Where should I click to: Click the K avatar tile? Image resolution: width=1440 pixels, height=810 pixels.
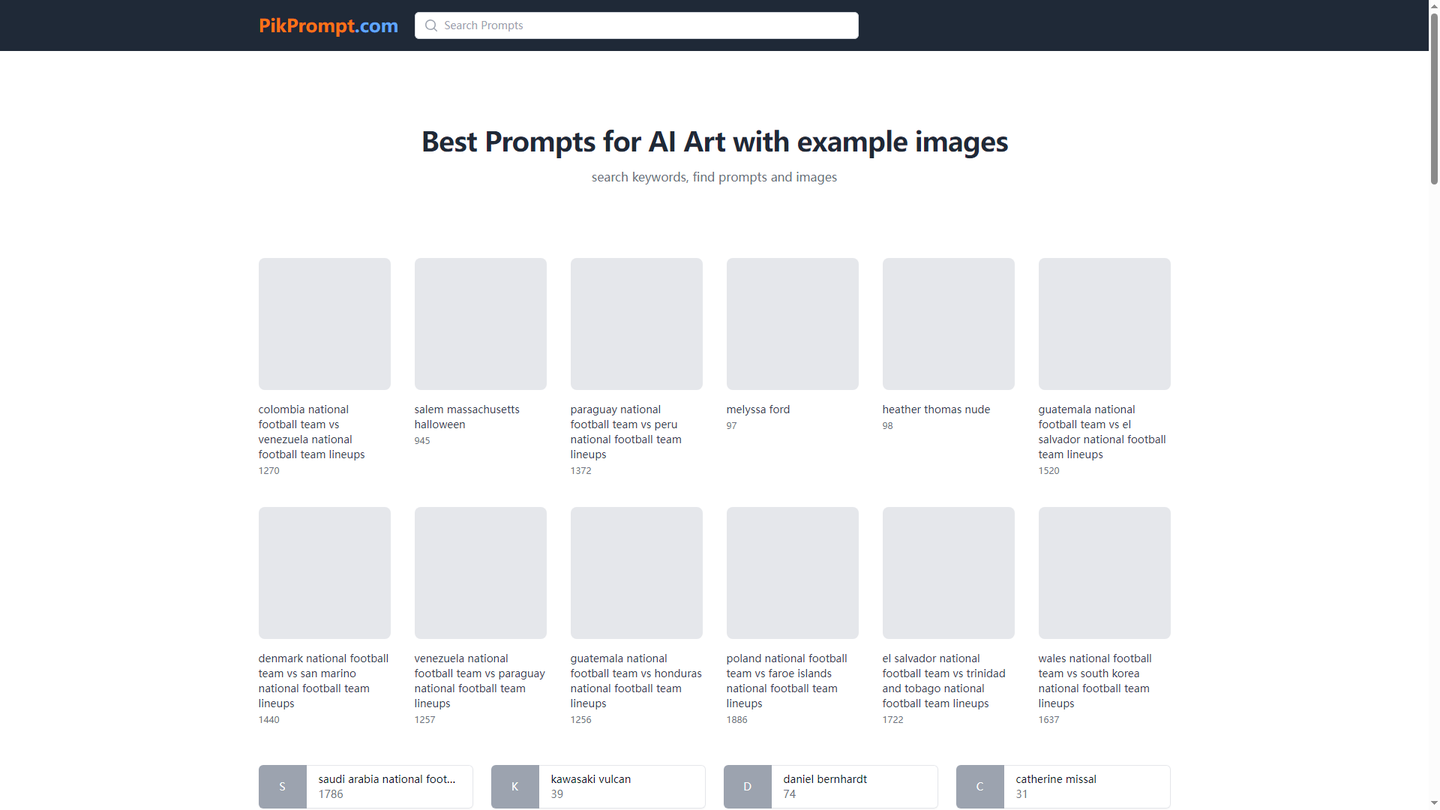(515, 787)
